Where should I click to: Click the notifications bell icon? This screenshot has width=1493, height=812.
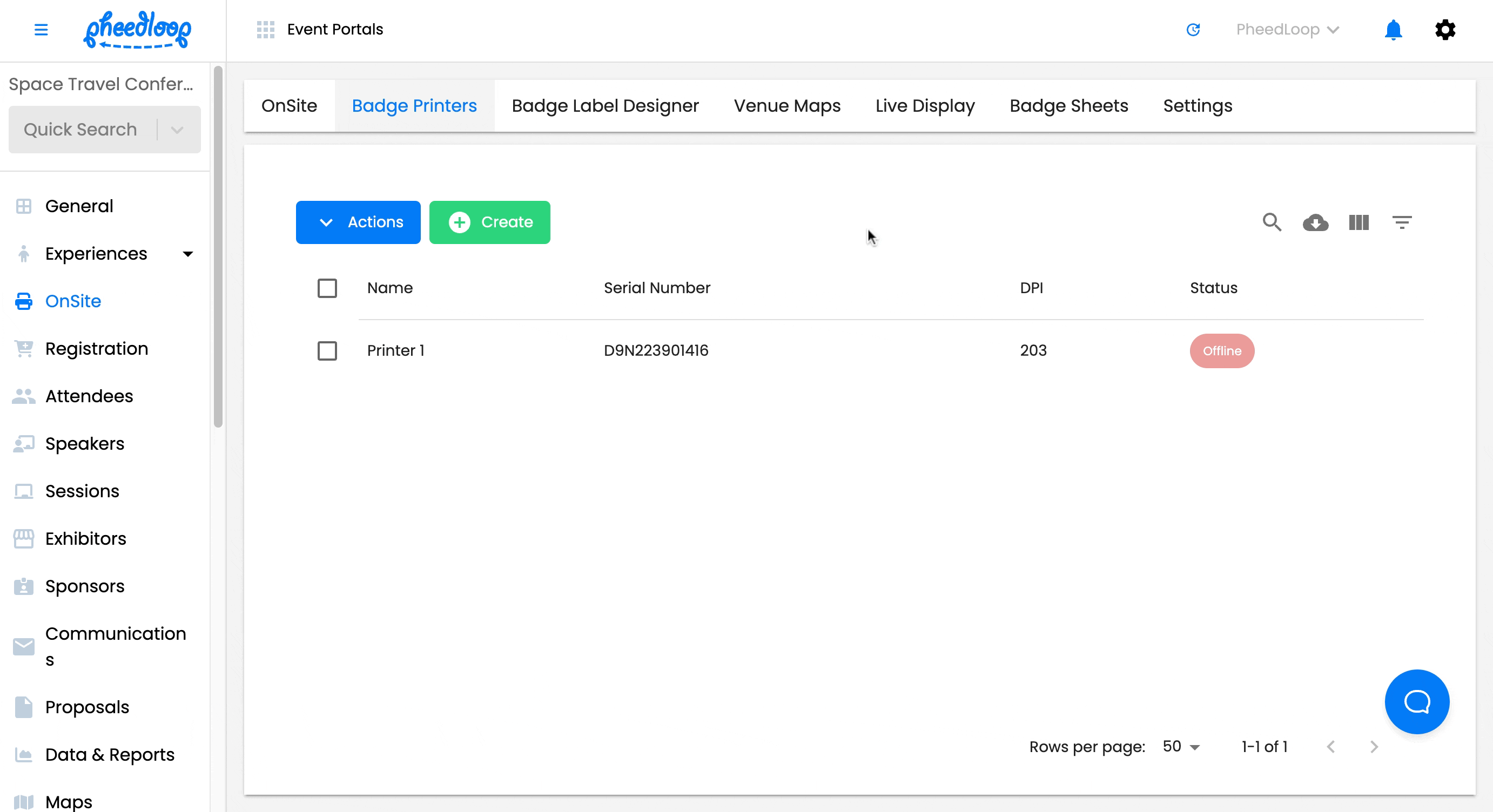point(1393,30)
